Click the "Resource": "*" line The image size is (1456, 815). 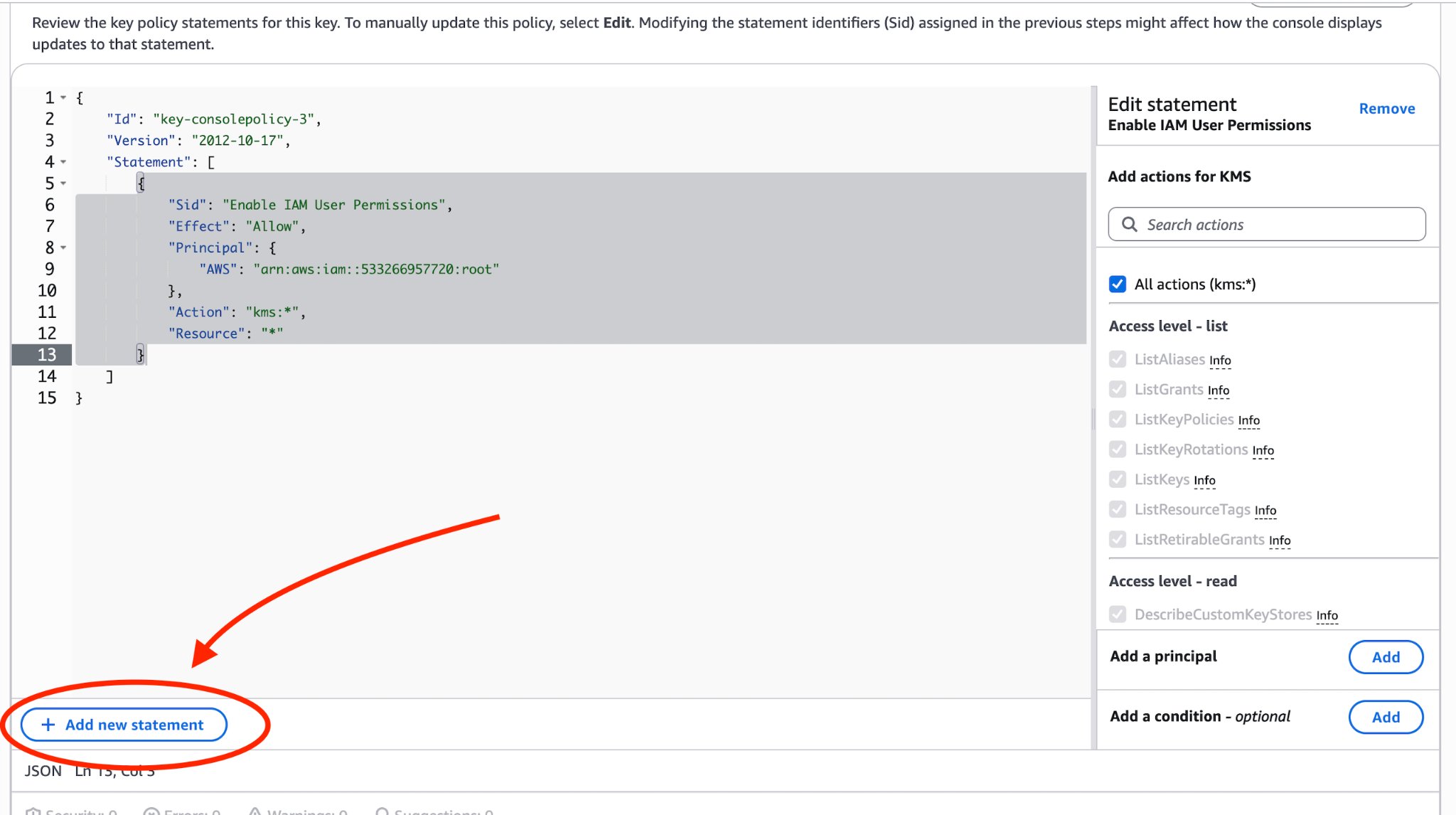[x=225, y=334]
